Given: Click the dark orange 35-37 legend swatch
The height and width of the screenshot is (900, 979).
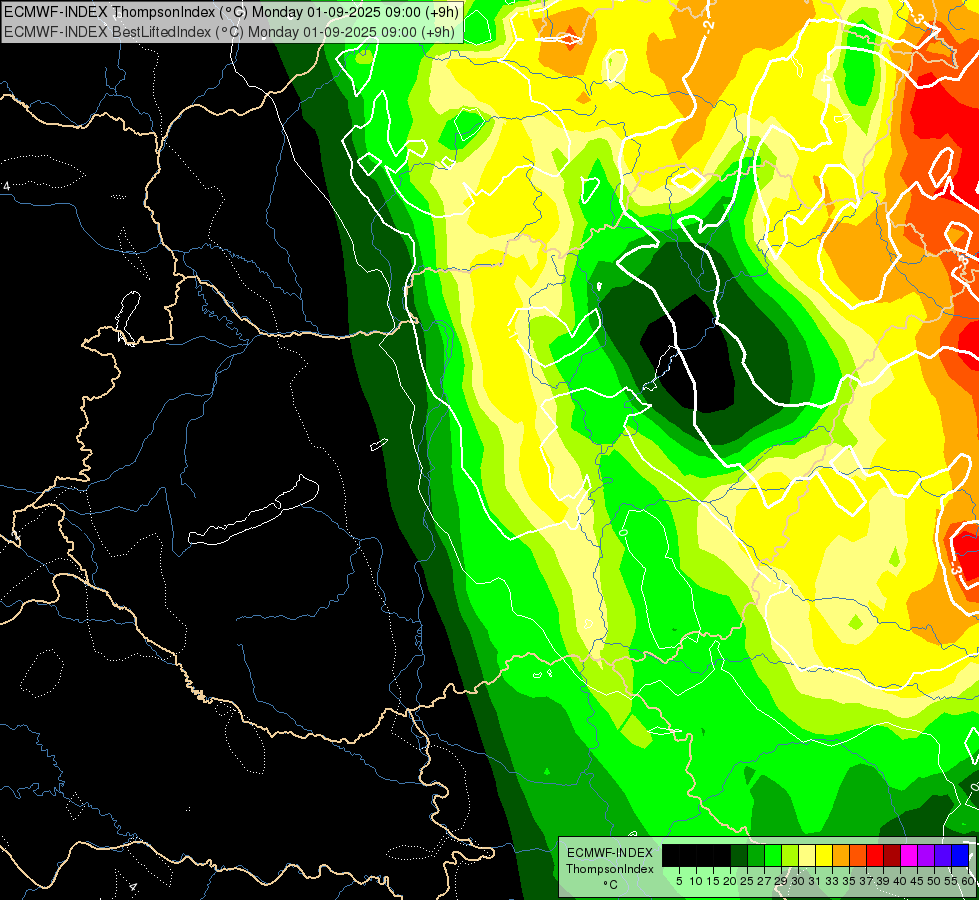Looking at the screenshot, I should click(858, 855).
